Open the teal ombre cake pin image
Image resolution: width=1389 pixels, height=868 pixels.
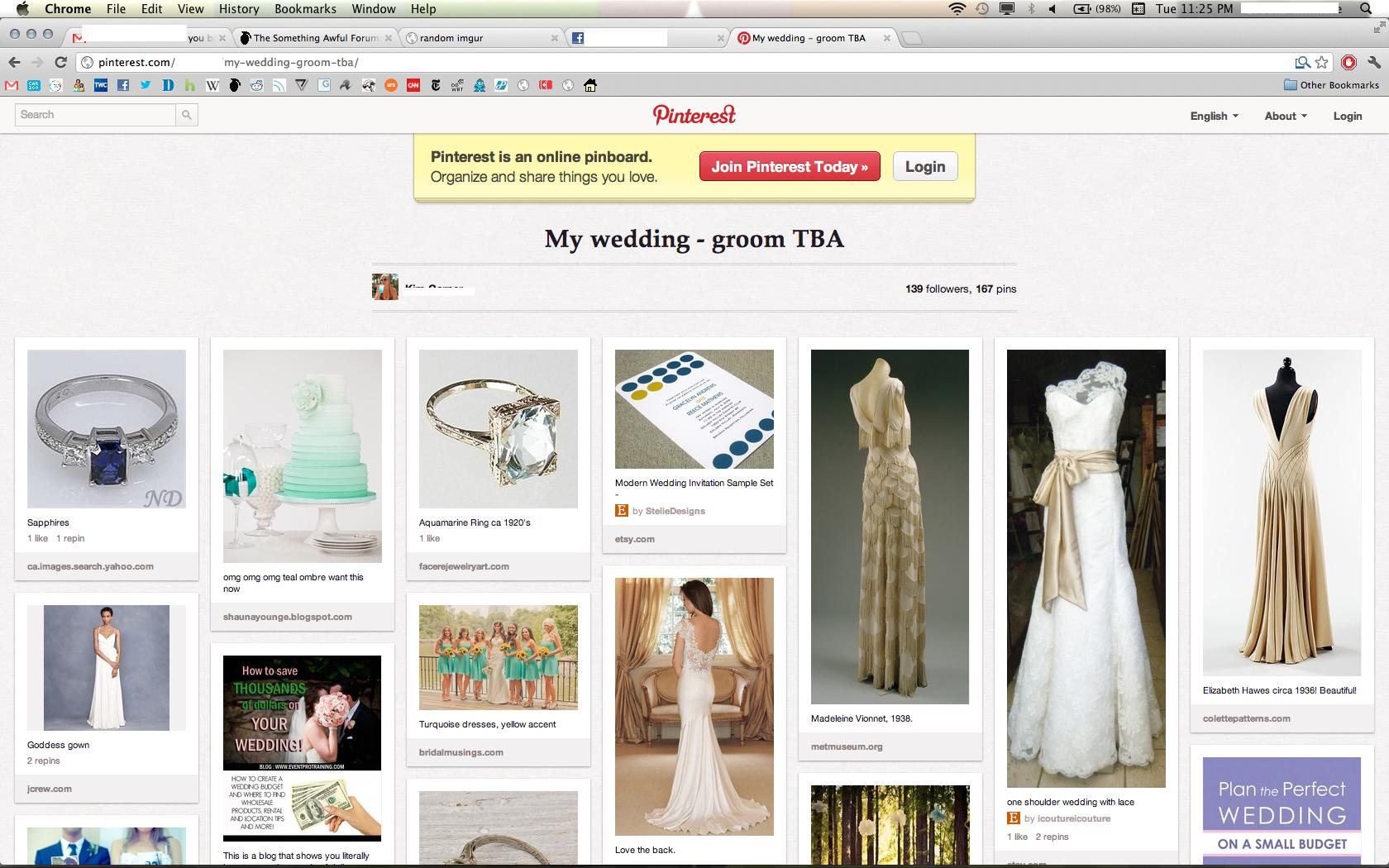[303, 455]
